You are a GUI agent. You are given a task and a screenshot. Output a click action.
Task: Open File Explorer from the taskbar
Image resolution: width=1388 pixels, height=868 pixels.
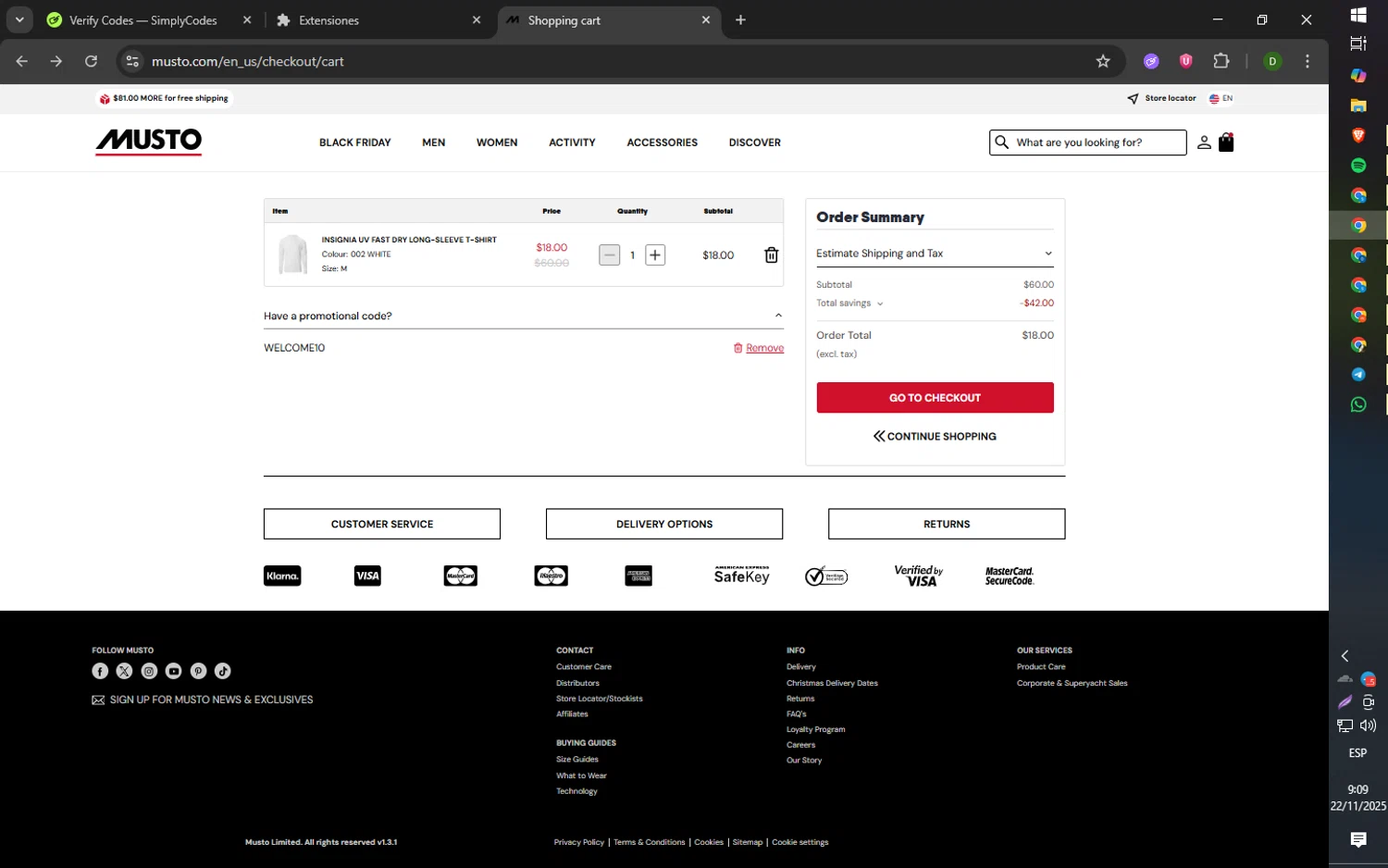coord(1358,105)
